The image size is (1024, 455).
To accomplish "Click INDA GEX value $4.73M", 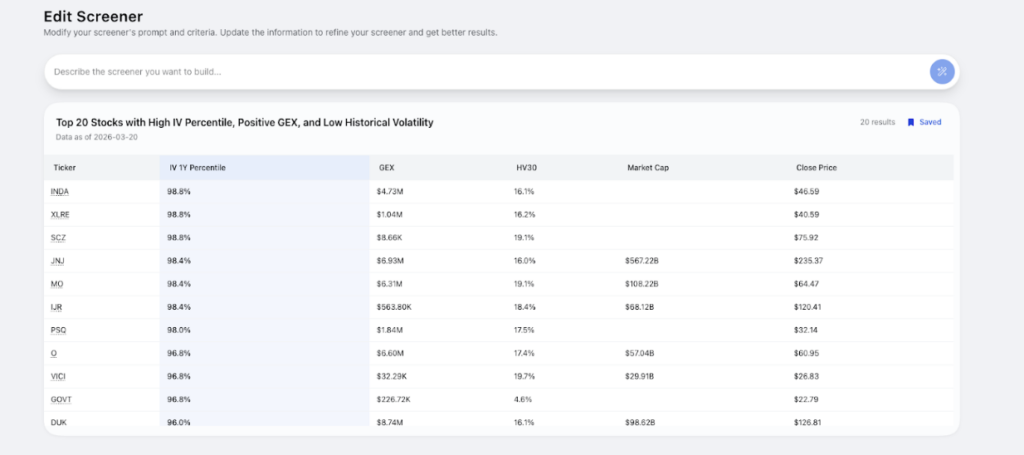I will (390, 192).
